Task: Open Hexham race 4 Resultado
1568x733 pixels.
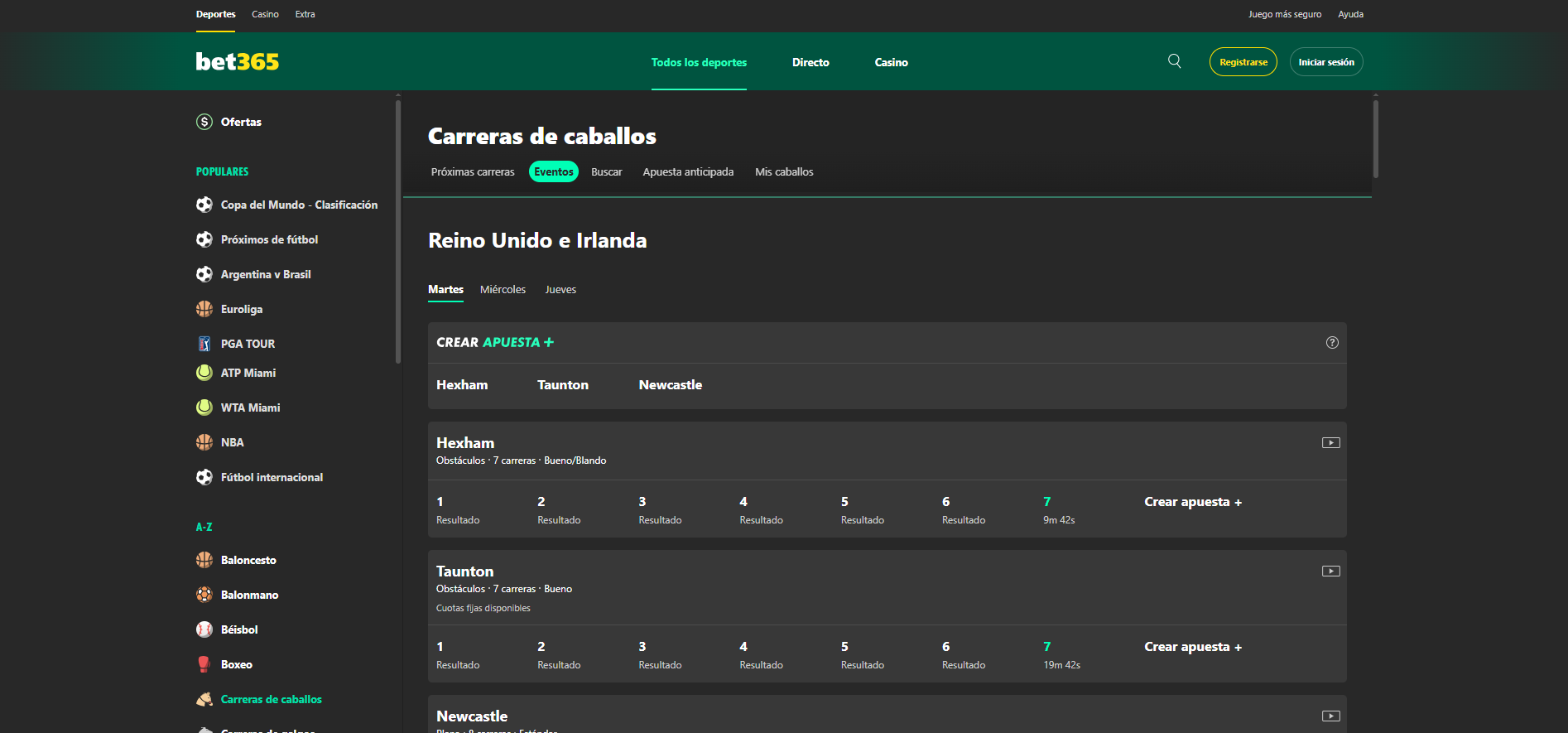Action: coord(761,510)
